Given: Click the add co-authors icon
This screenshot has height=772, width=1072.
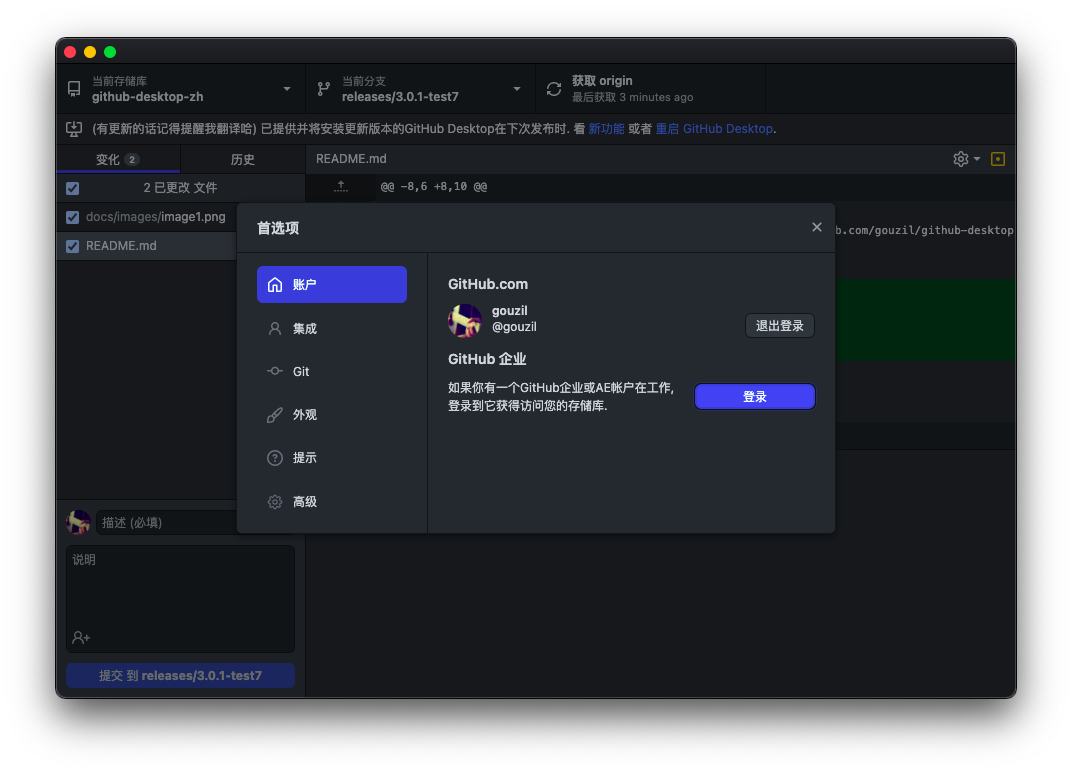Looking at the screenshot, I should pyautogui.click(x=81, y=637).
